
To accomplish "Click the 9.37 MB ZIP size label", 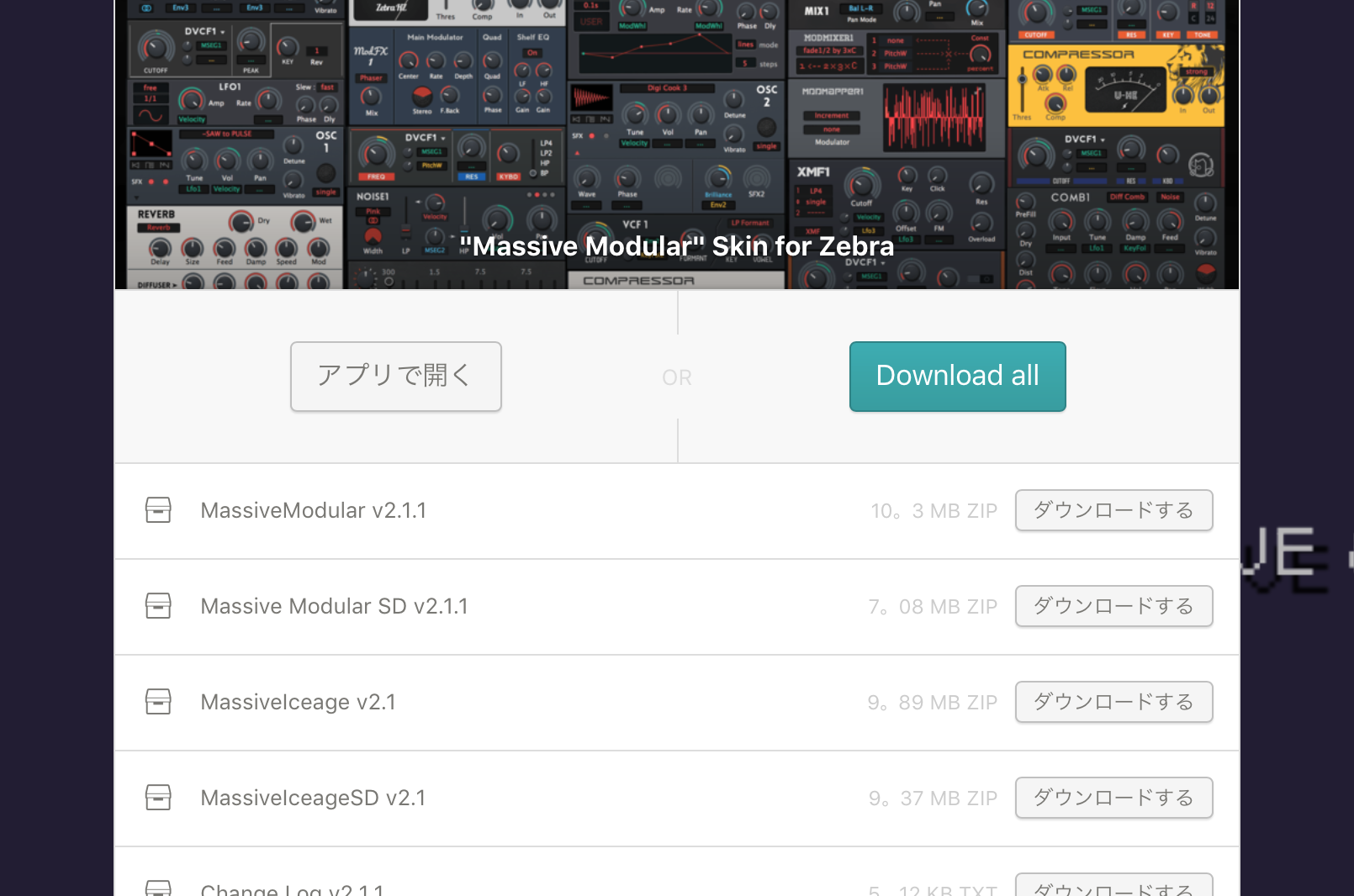I will pos(933,798).
